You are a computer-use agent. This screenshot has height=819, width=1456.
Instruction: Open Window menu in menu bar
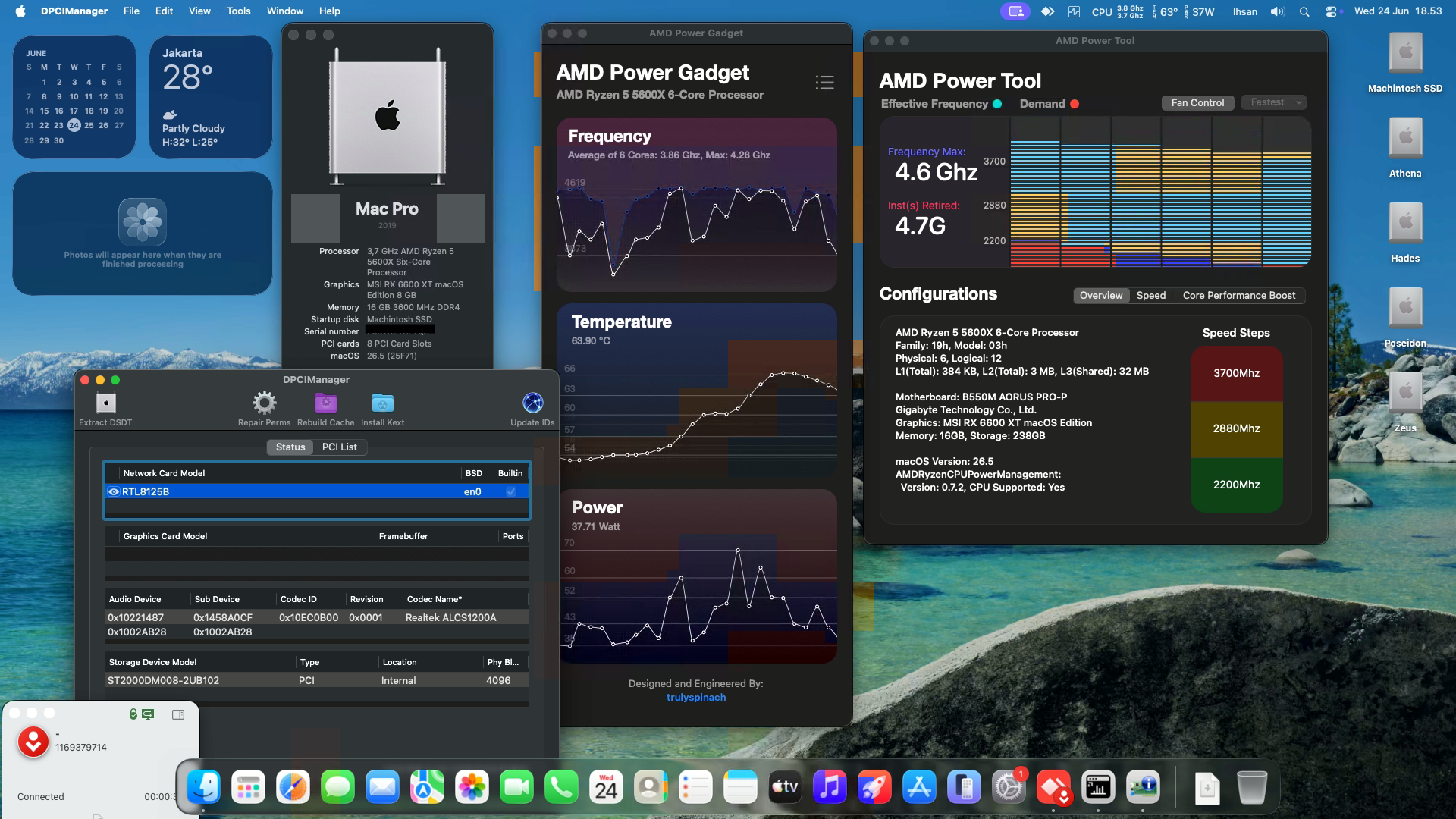(285, 11)
